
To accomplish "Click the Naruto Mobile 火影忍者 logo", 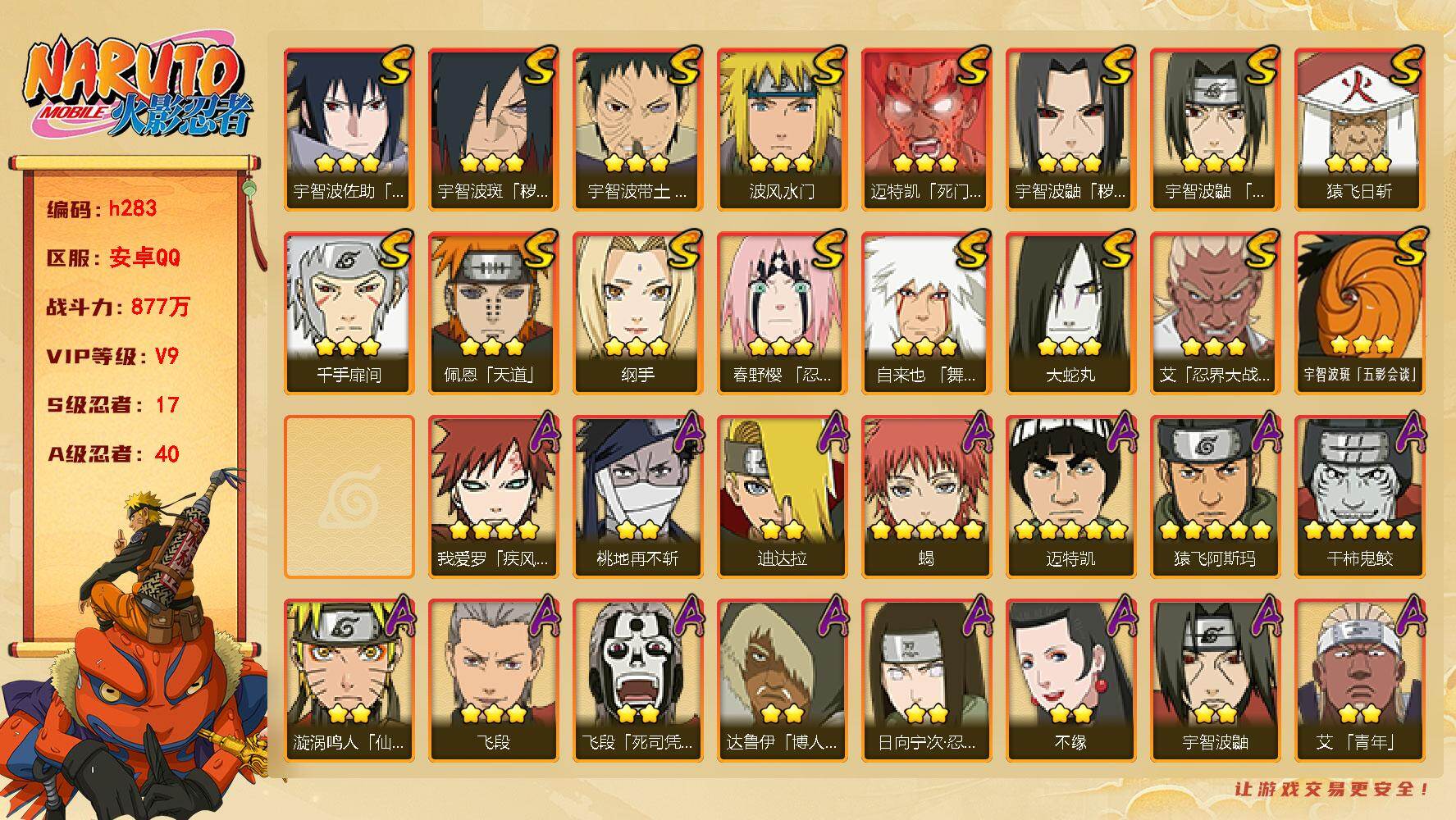I will coord(139,88).
